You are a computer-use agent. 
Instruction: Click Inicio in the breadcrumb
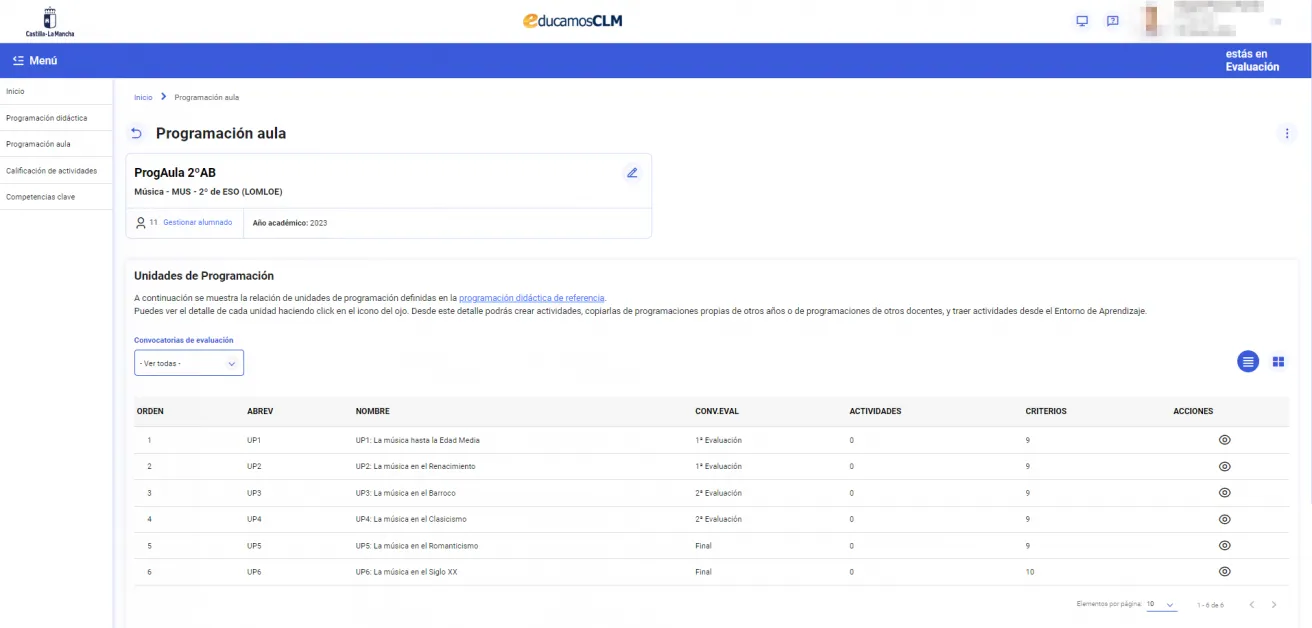[x=143, y=98]
